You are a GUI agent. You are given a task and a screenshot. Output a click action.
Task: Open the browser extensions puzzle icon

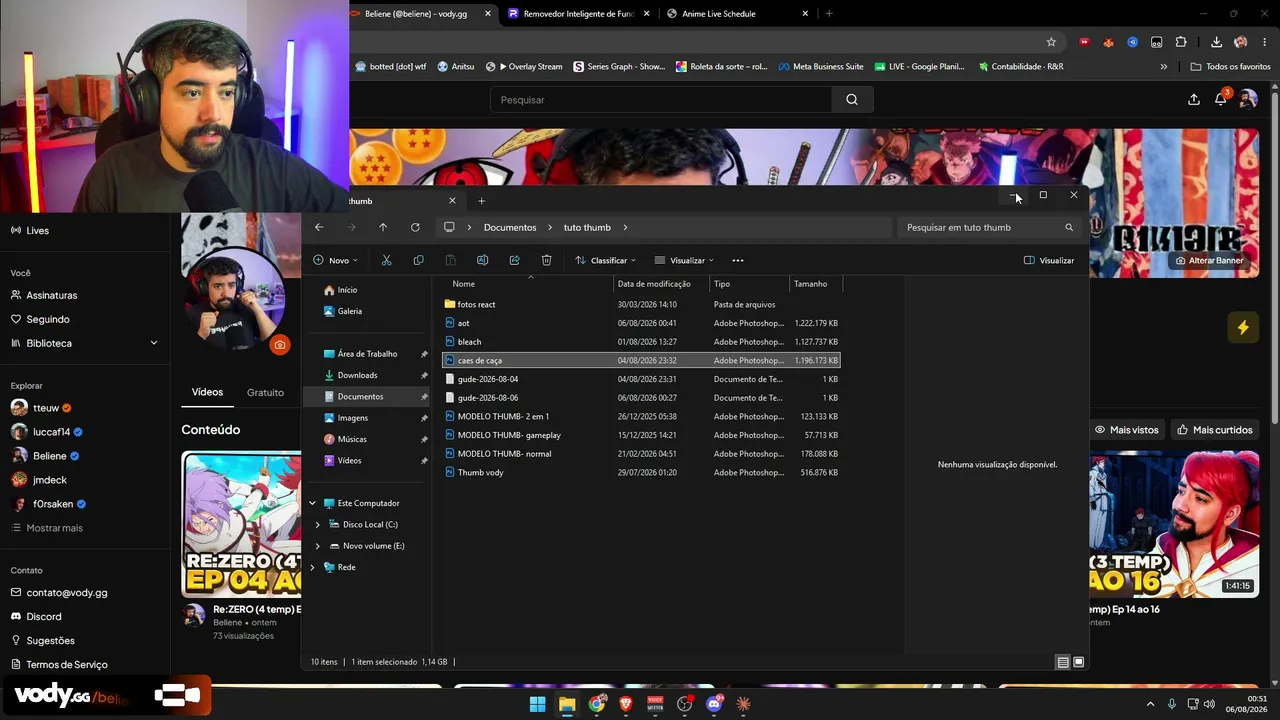point(1181,42)
